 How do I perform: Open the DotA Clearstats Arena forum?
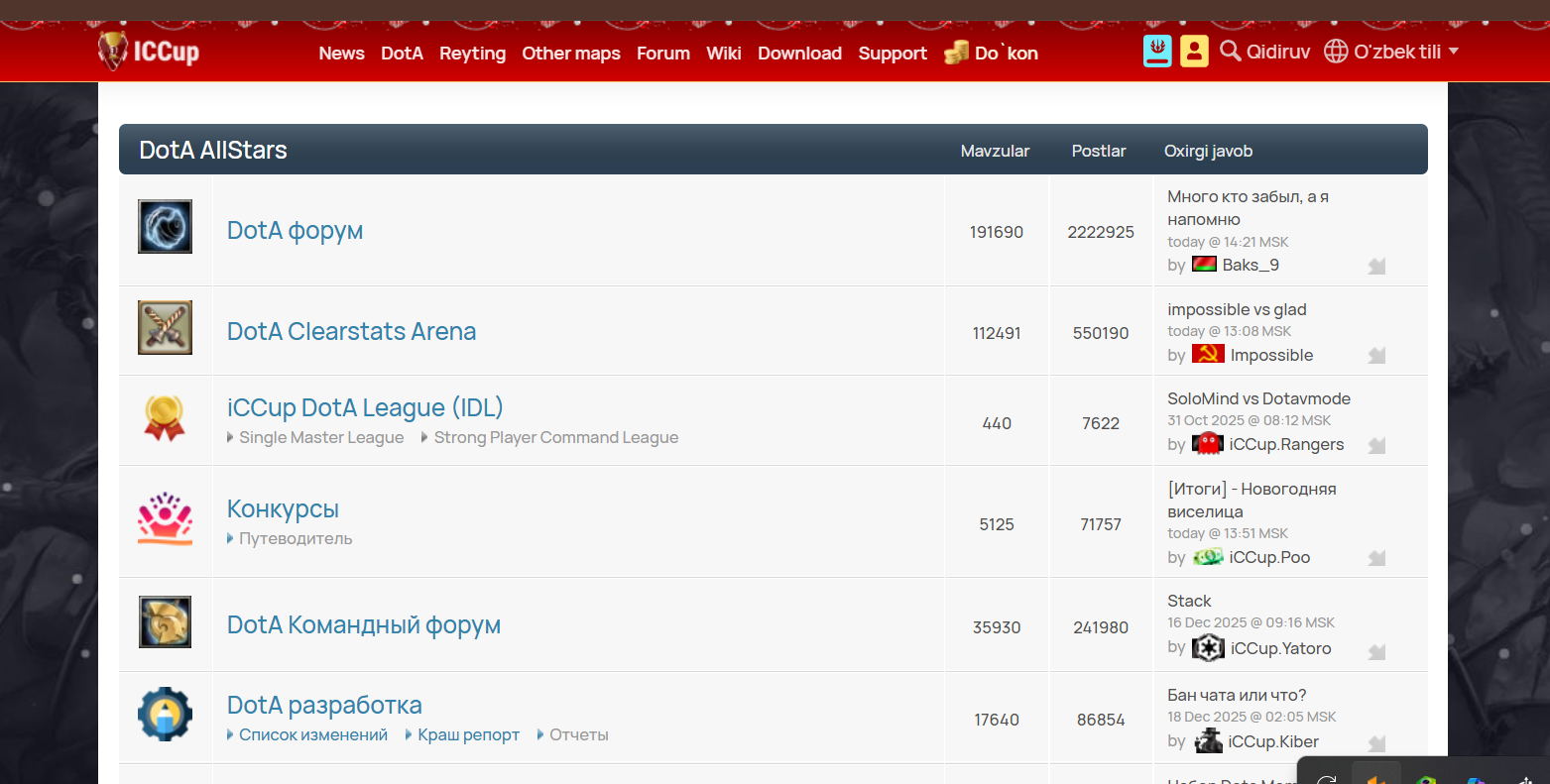click(x=351, y=331)
